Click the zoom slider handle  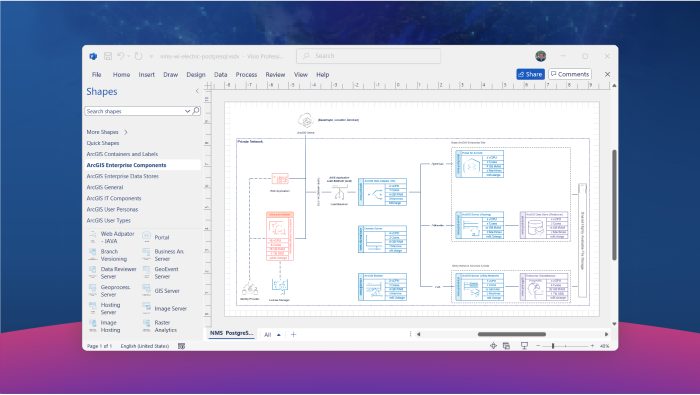click(x=553, y=346)
